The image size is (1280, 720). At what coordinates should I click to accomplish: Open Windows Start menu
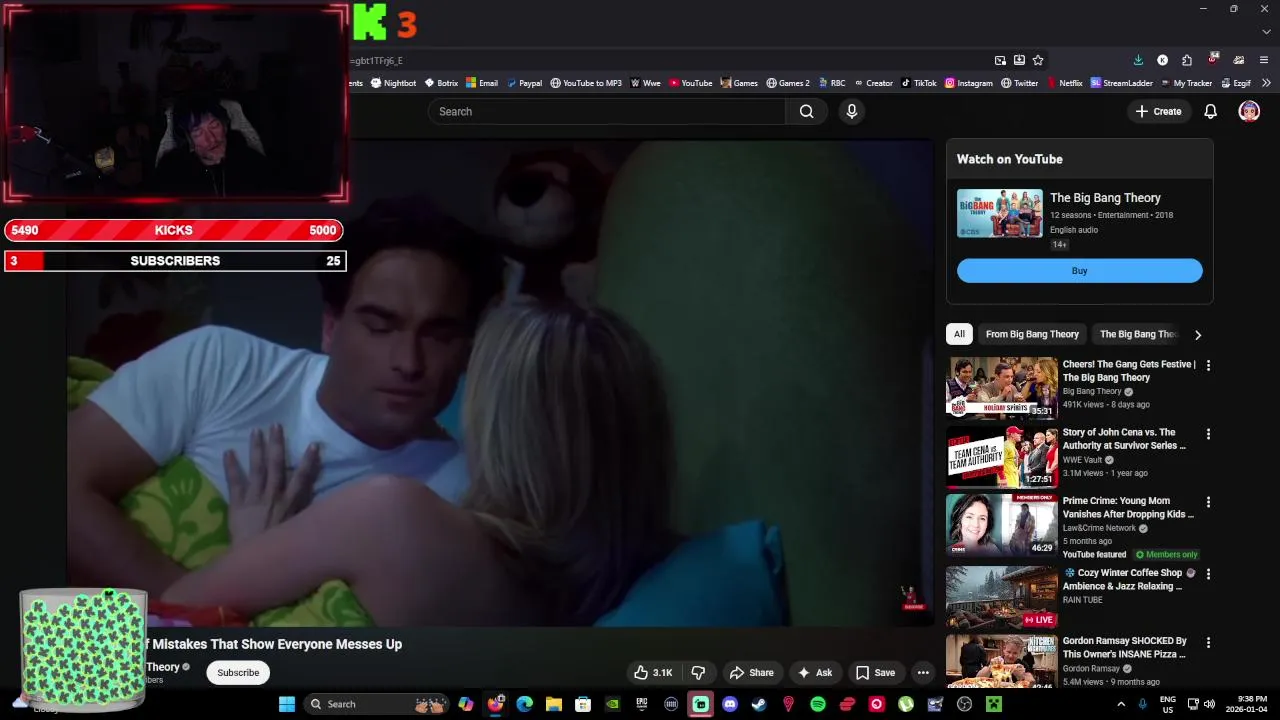pos(287,704)
